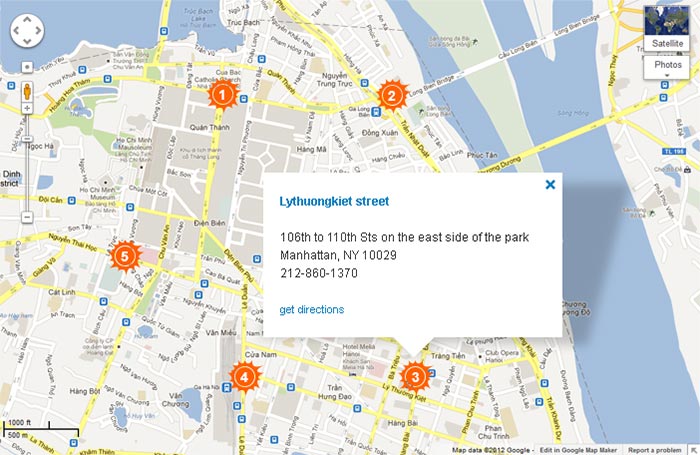700x455 pixels.
Task: Click the Report a problem link
Action: (655, 450)
